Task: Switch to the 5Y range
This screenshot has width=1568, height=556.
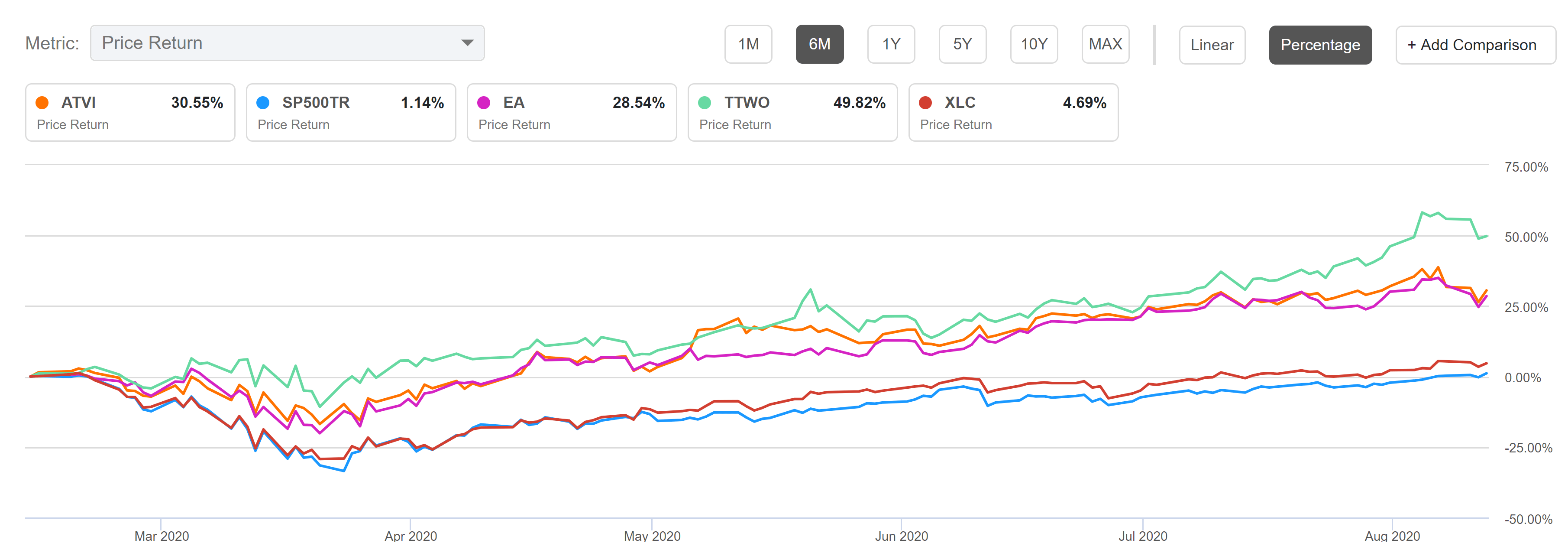Action: (x=962, y=44)
